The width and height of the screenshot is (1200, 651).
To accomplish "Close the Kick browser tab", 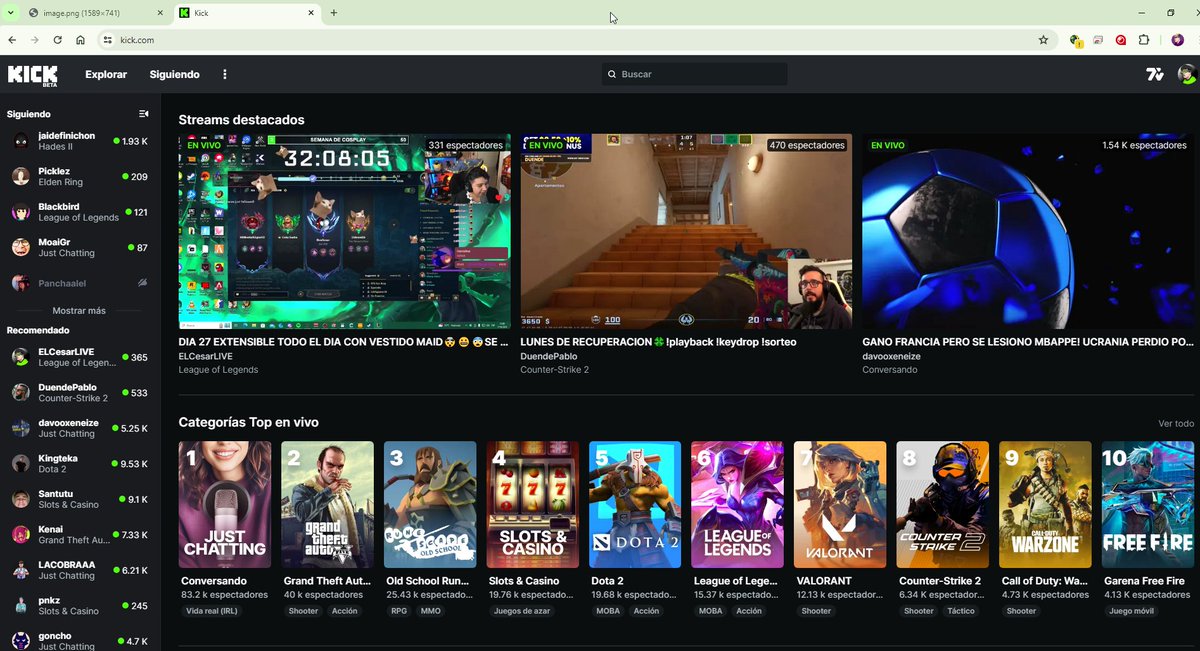I will [312, 13].
